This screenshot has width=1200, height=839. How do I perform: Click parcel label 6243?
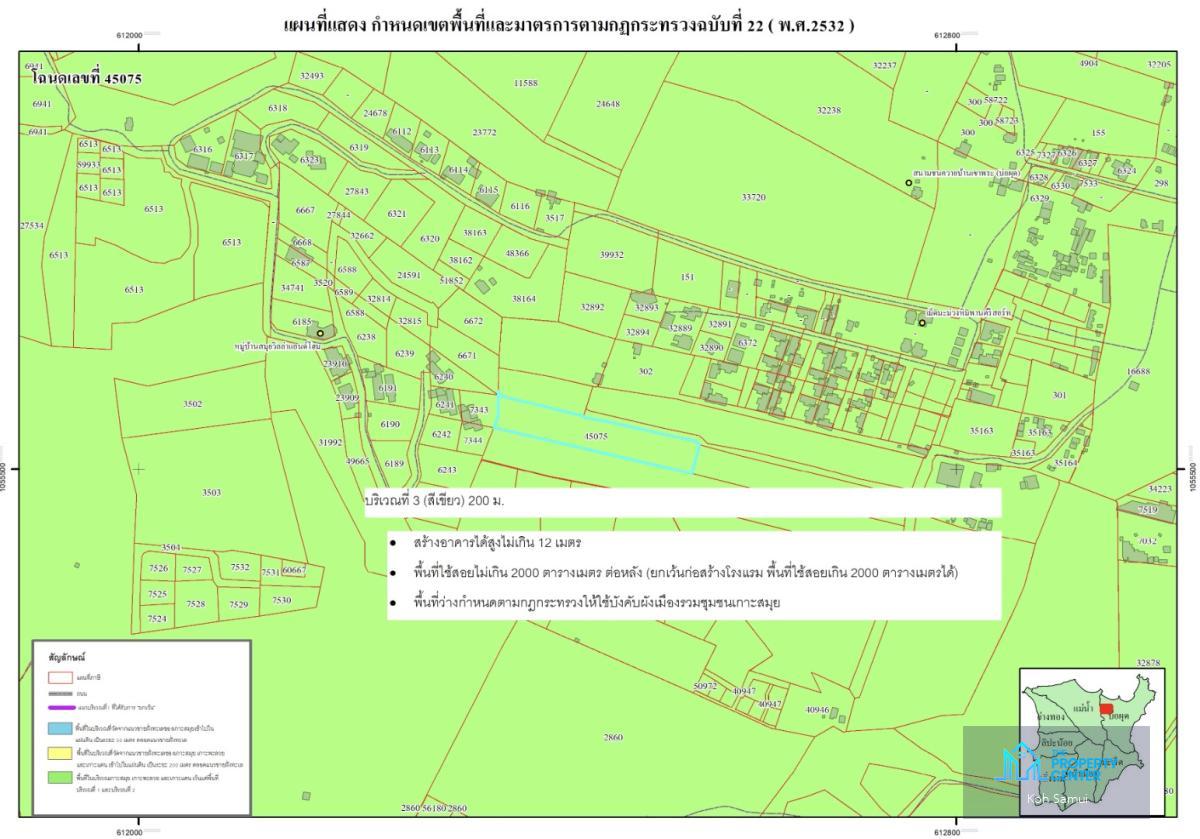(447, 470)
